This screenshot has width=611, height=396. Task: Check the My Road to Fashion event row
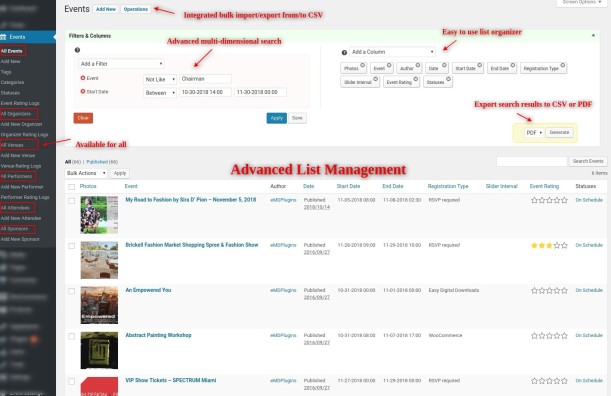(72, 201)
